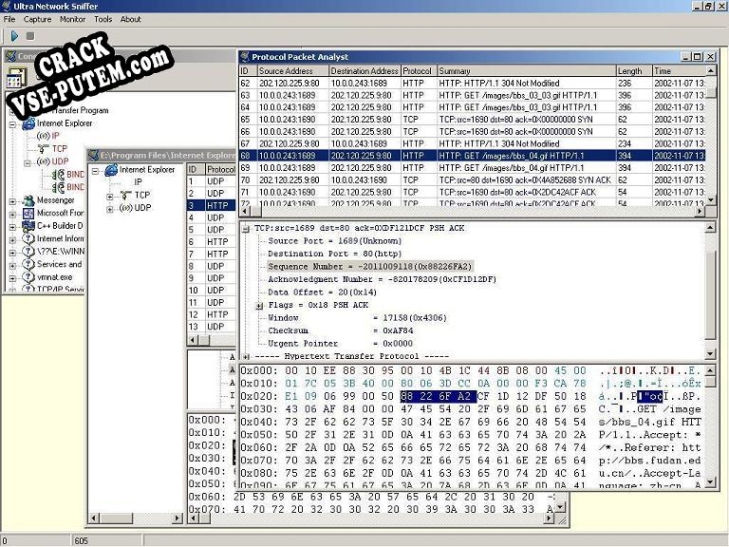Click UDP icon in E:\Program Files window tree
Viewport: 729px width, 547px height.
[x=126, y=208]
